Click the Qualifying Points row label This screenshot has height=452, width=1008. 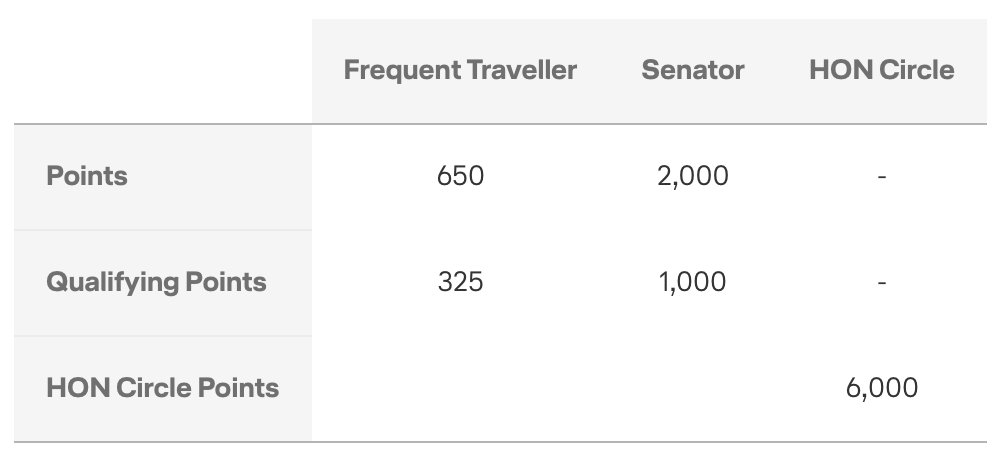[x=156, y=282]
